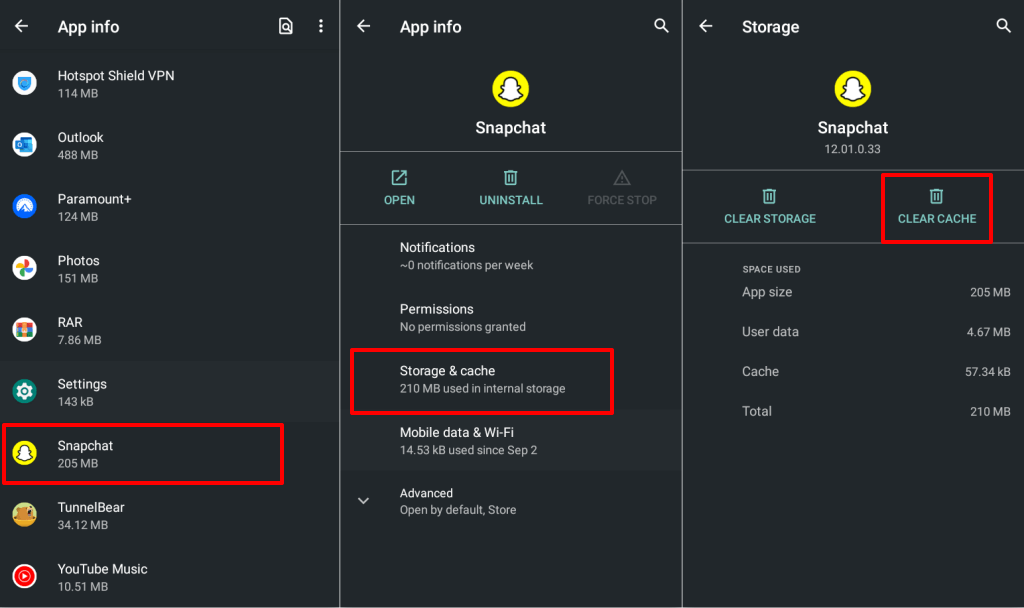Screen dimensions: 1024x608
Task: Open Storage & cache settings
Action: [481, 380]
